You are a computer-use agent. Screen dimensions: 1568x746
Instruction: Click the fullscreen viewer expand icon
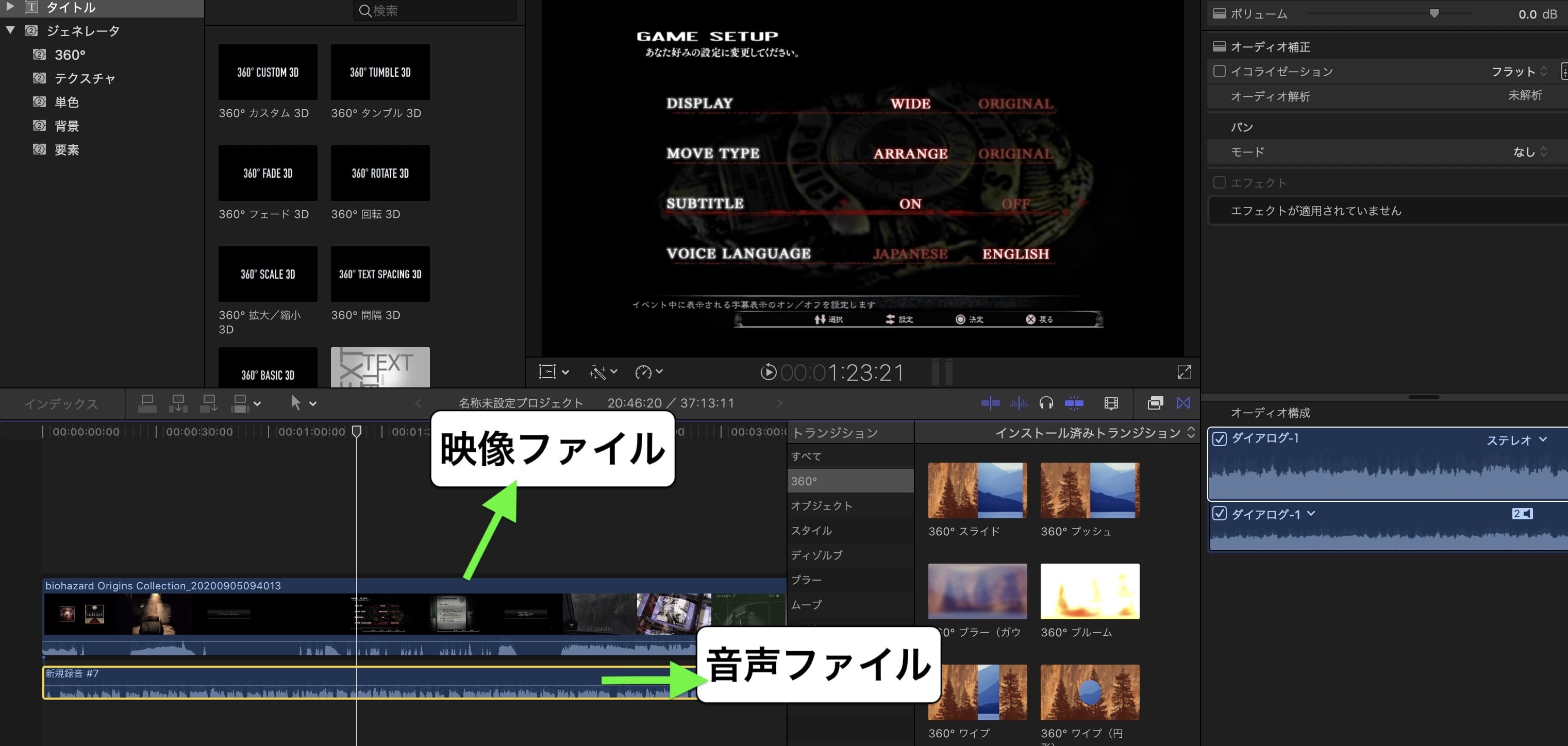1184,372
